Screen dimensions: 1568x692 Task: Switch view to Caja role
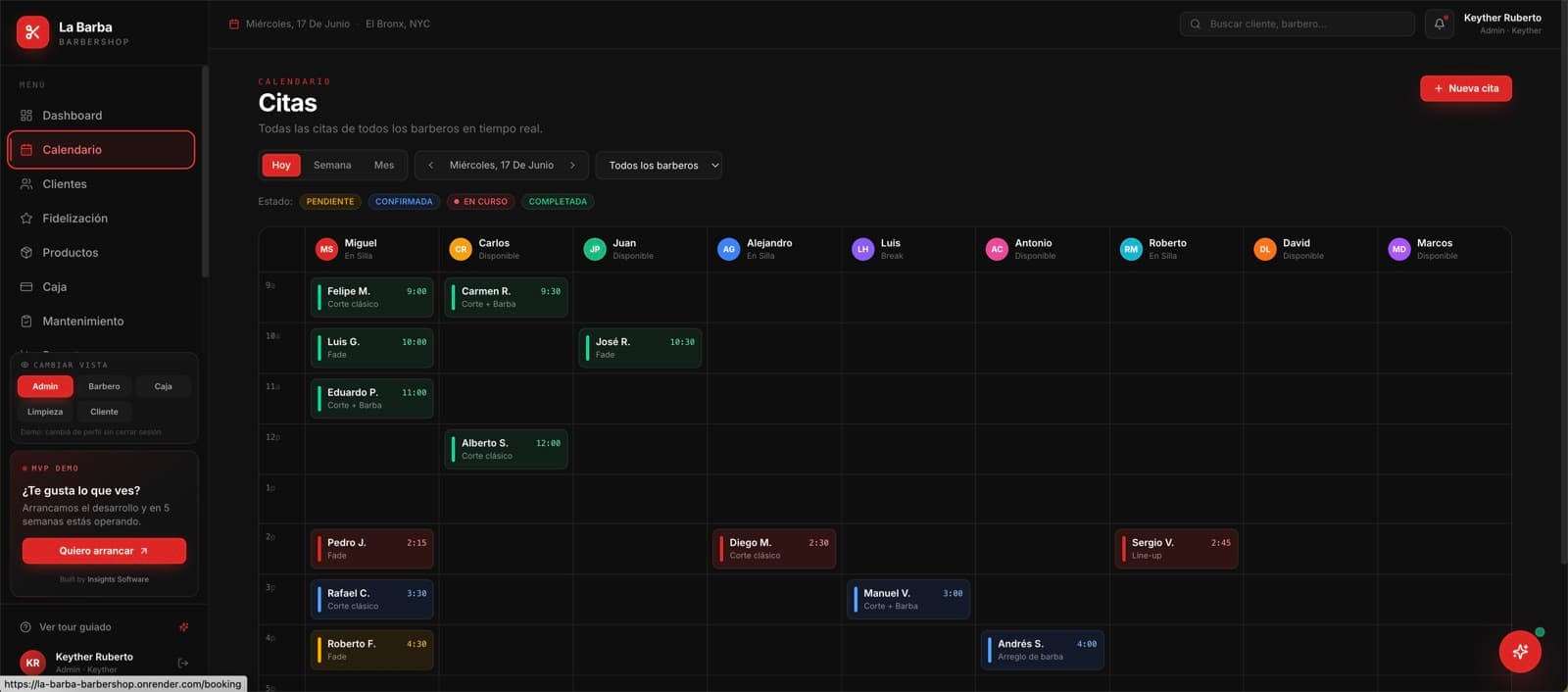click(164, 386)
